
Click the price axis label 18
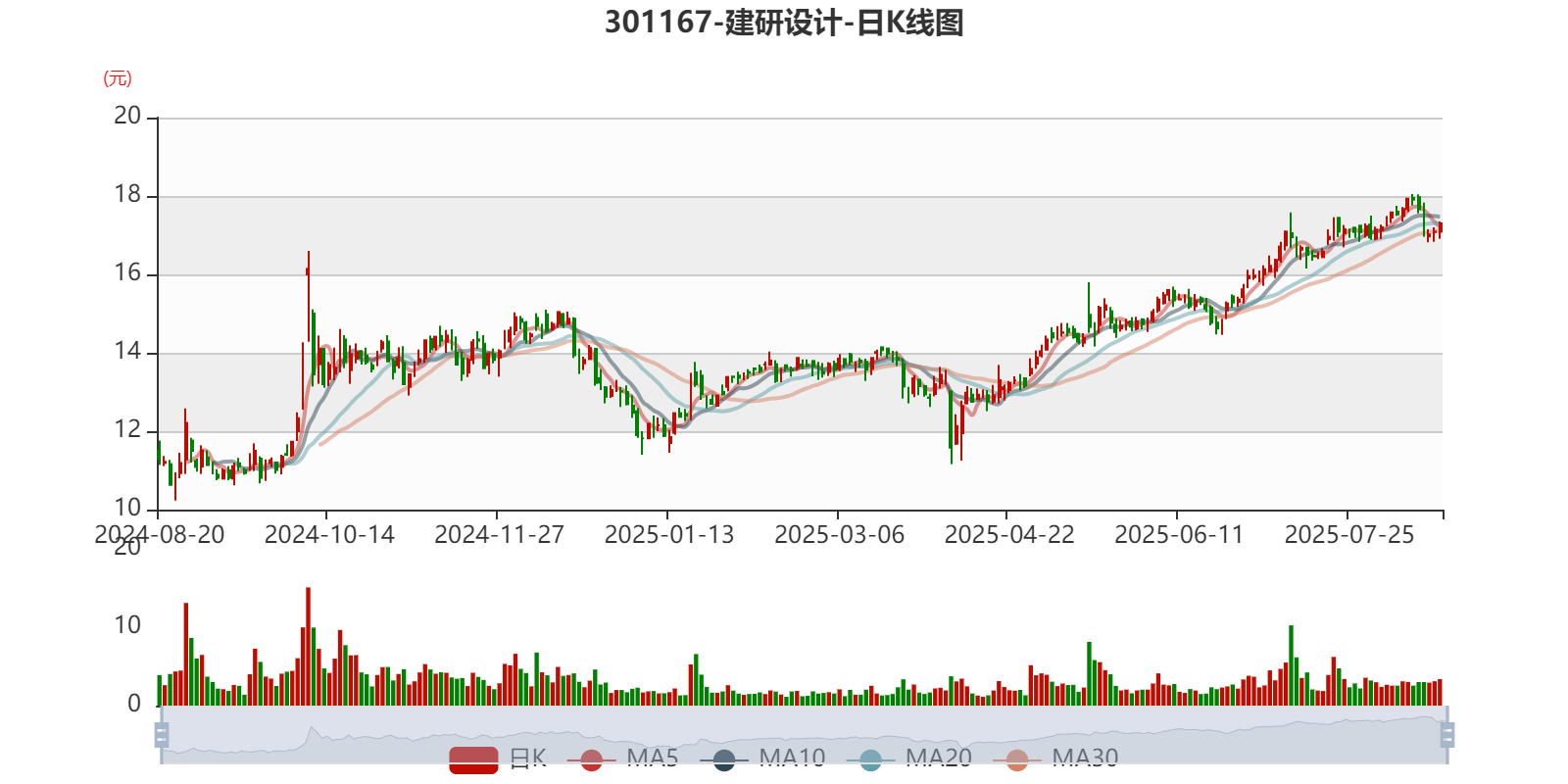pyautogui.click(x=127, y=194)
